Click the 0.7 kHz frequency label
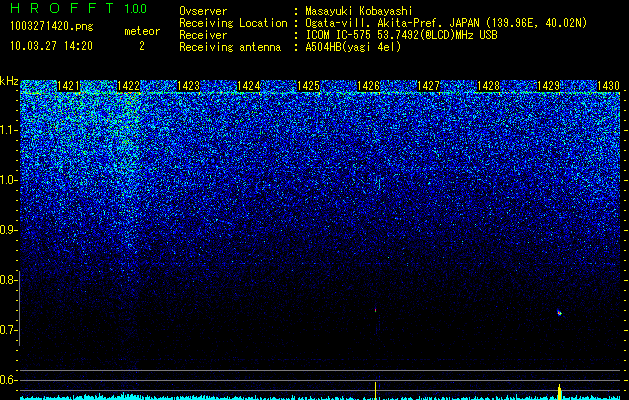The height and width of the screenshot is (400, 629). tap(8, 330)
